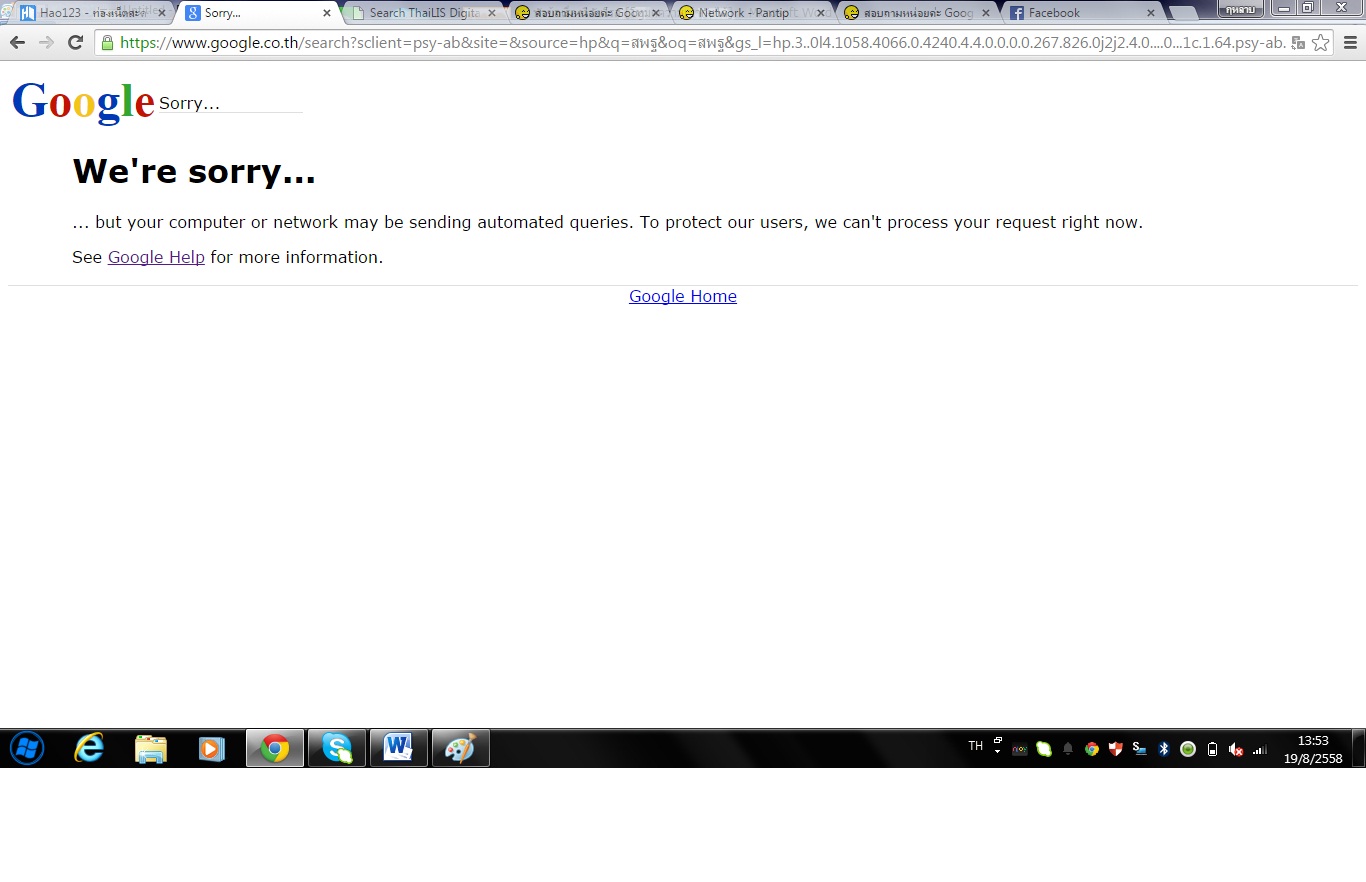Click the TH language indicator

coord(976,746)
